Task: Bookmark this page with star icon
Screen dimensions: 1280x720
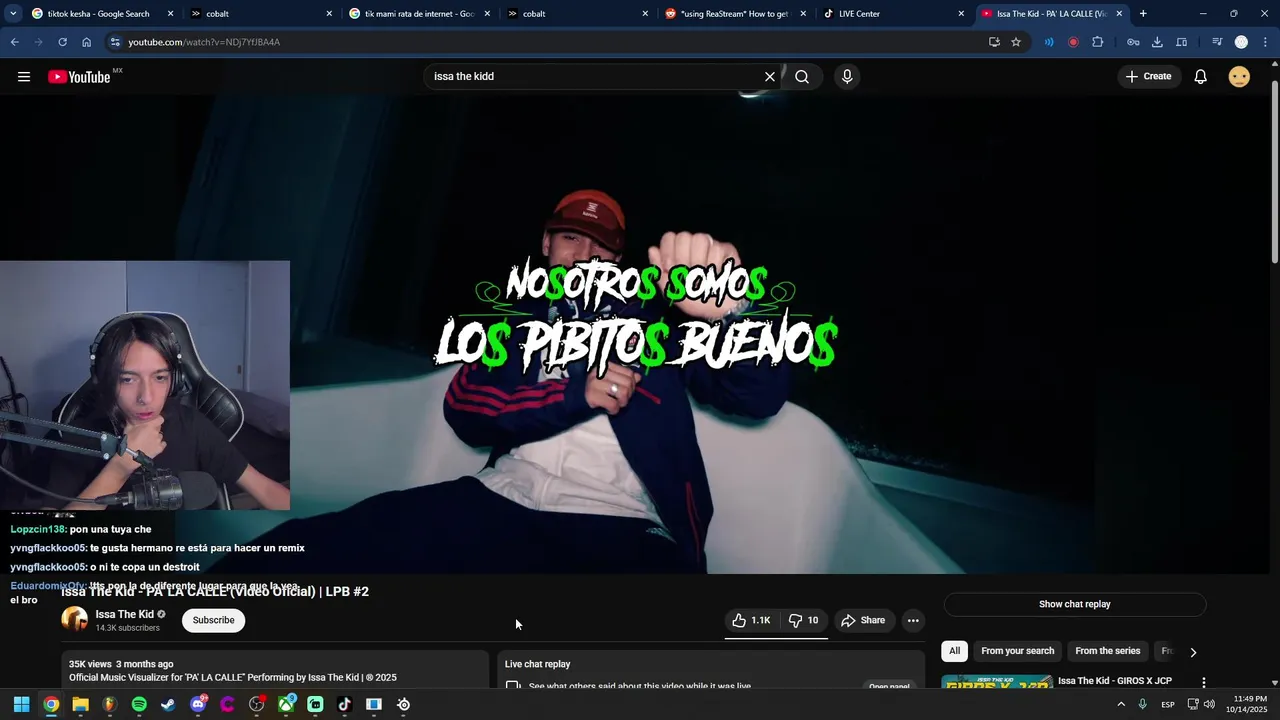Action: pyautogui.click(x=1016, y=42)
